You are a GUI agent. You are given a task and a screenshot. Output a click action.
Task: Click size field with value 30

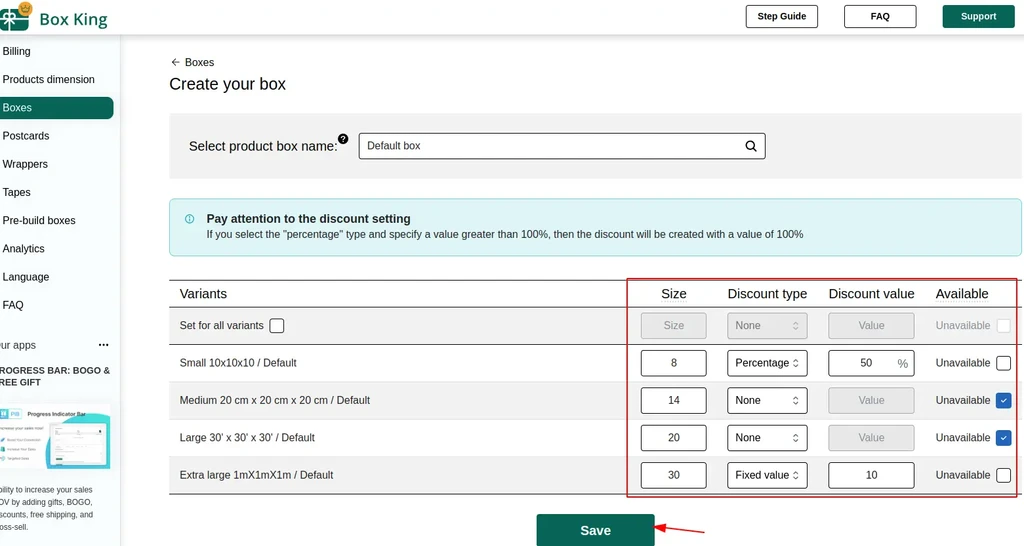pos(673,475)
